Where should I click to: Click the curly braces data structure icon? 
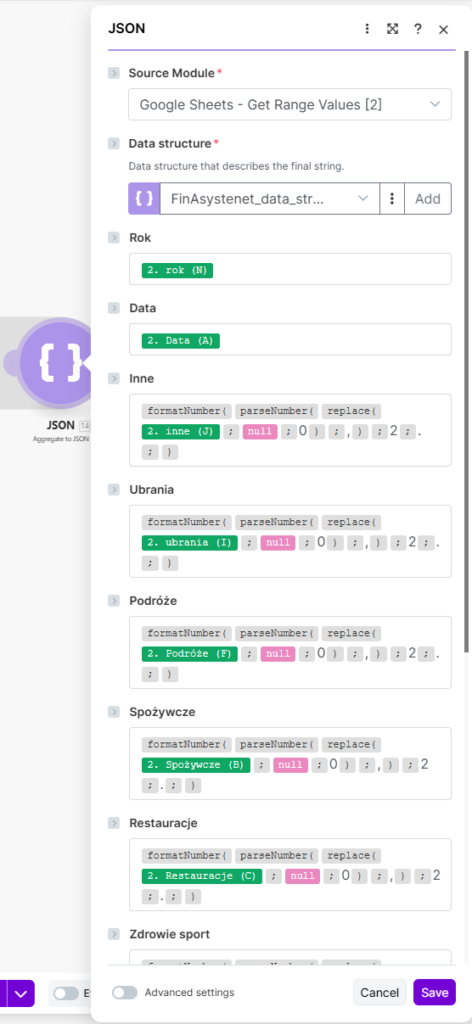[144, 199]
